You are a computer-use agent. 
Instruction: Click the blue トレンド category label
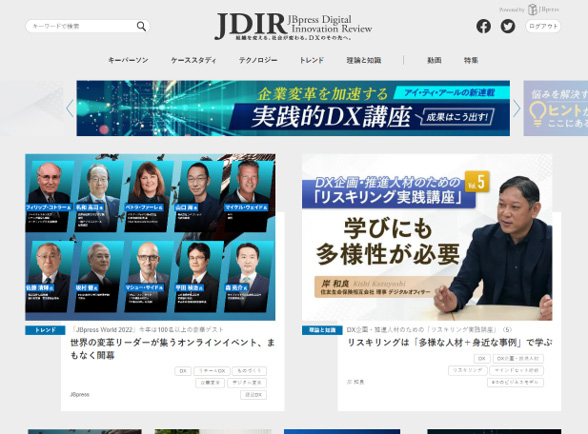click(45, 330)
